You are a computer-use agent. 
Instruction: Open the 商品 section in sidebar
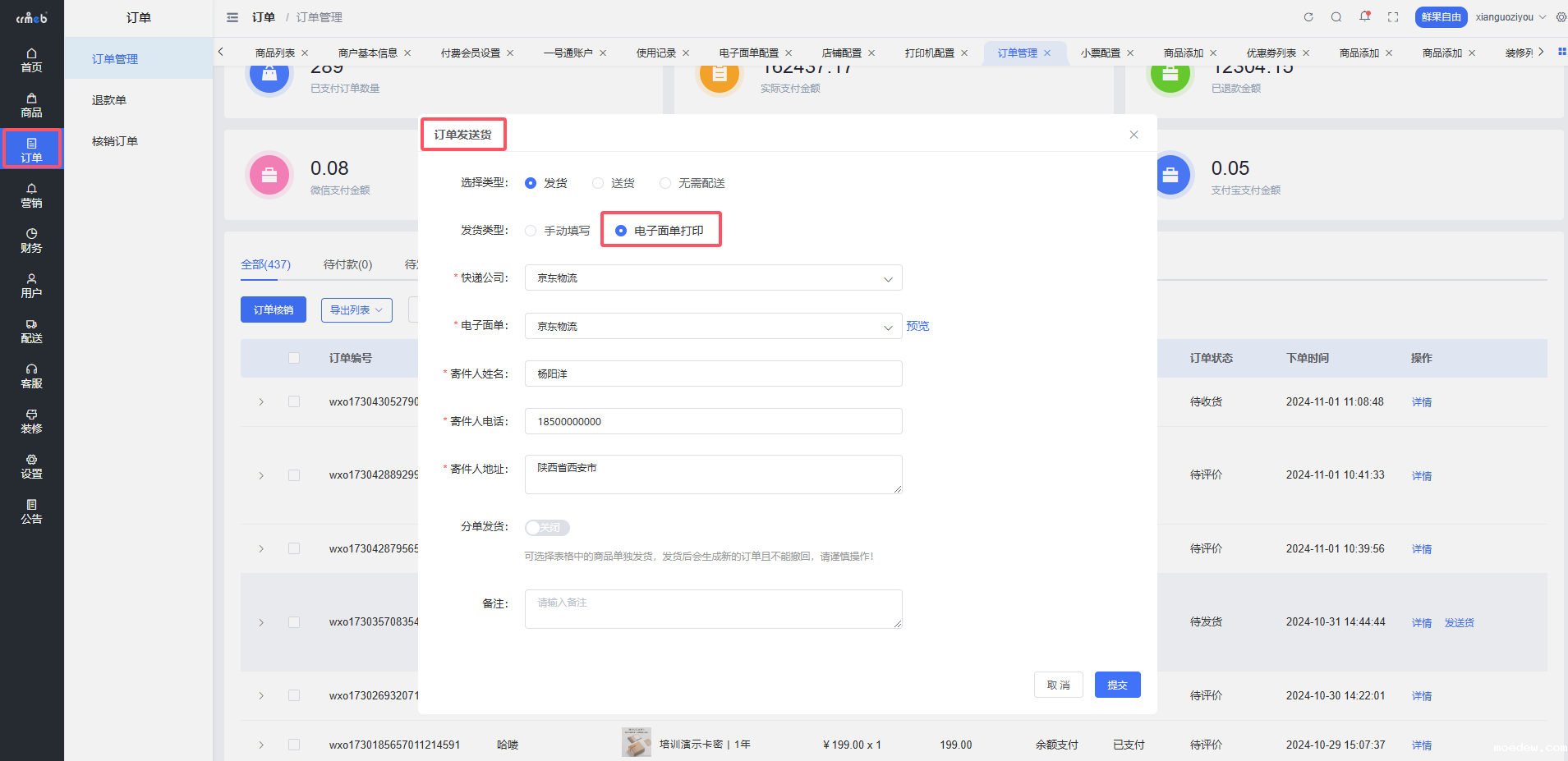31,105
